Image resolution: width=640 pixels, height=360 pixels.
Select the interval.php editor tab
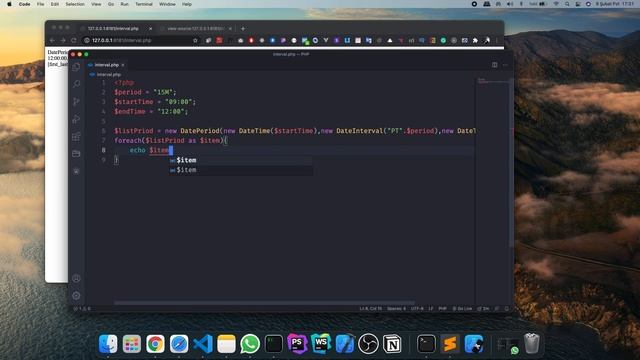107,65
